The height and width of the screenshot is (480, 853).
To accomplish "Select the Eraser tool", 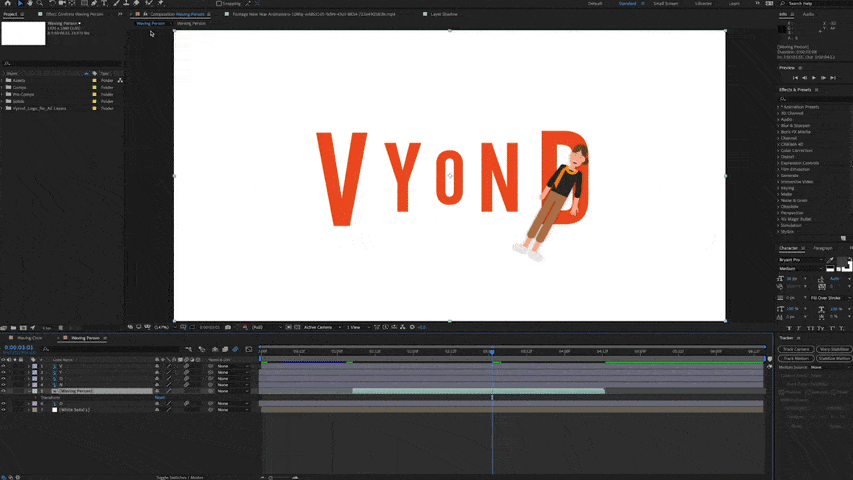I will 137,3.
